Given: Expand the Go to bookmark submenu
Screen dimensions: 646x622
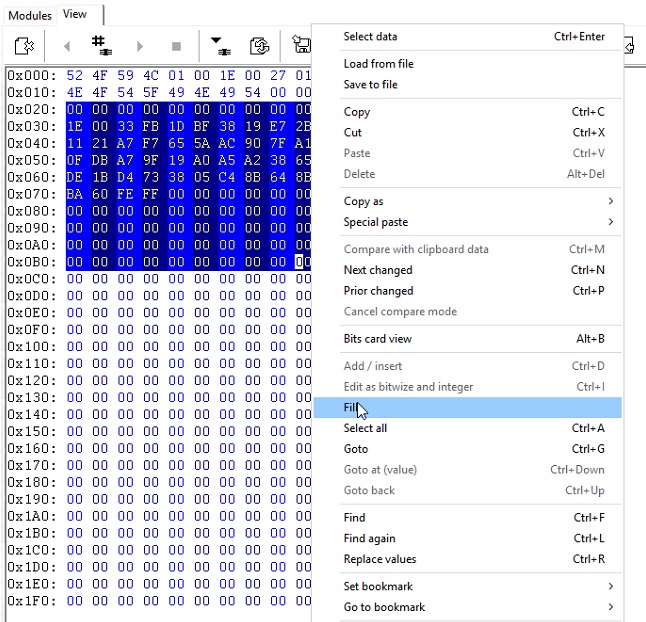Looking at the screenshot, I should pos(468,607).
